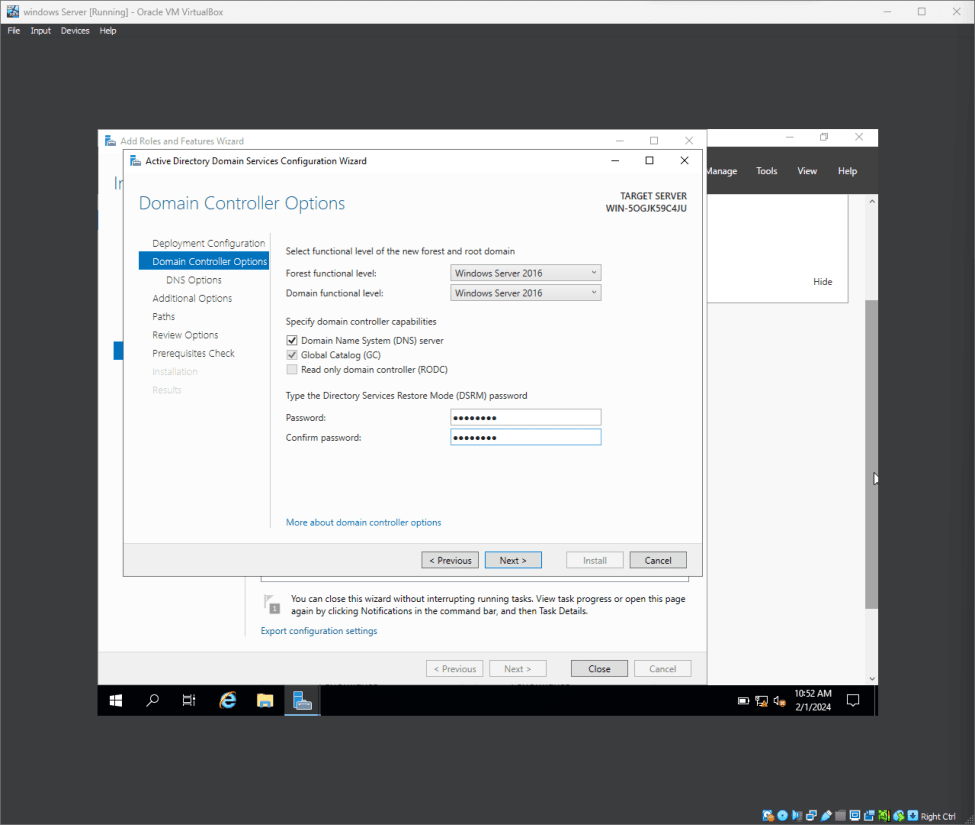Go to Paths step
The image size is (975, 825).
(164, 316)
